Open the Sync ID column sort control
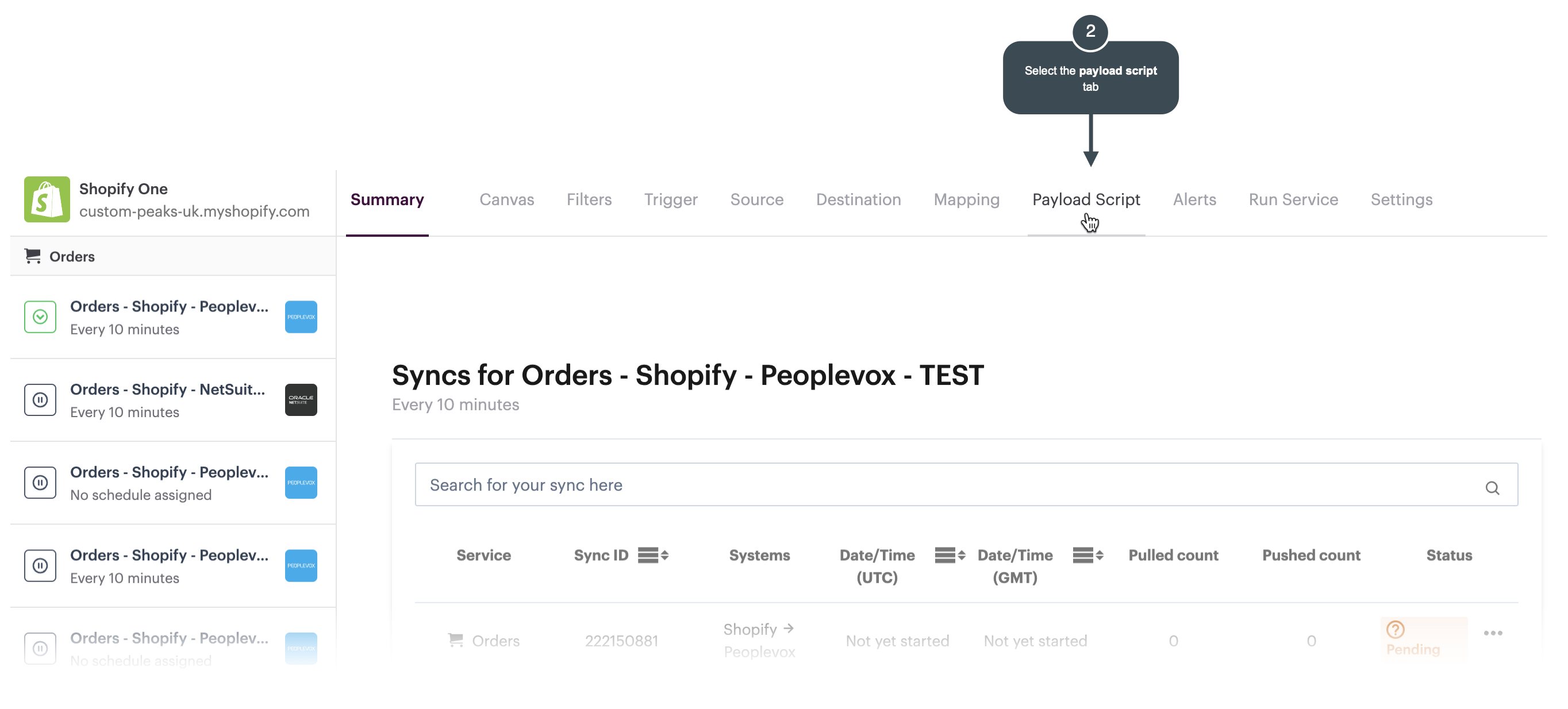This screenshot has height=709, width=1568. click(x=652, y=555)
